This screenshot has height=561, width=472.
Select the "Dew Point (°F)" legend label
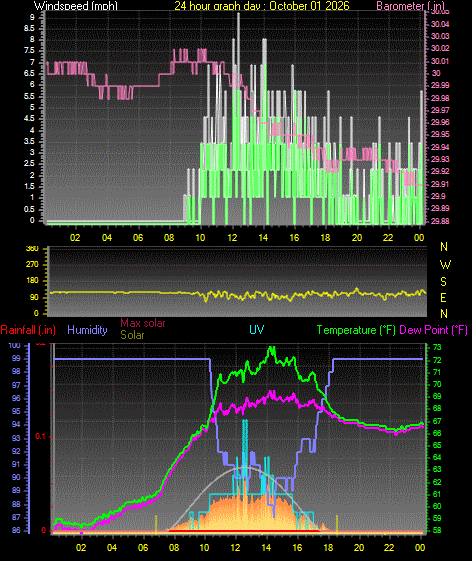[x=433, y=330]
